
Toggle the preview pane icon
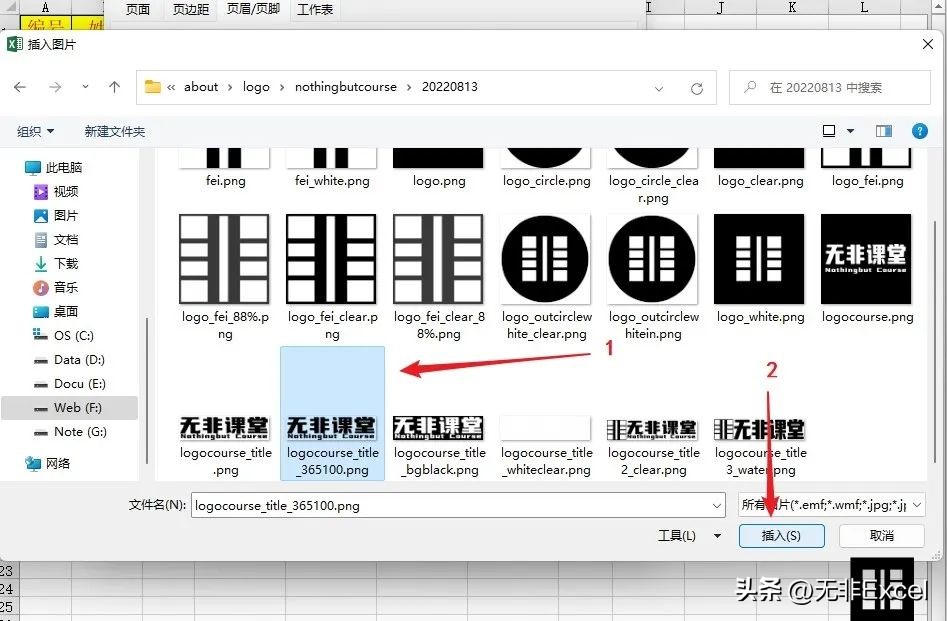884,131
